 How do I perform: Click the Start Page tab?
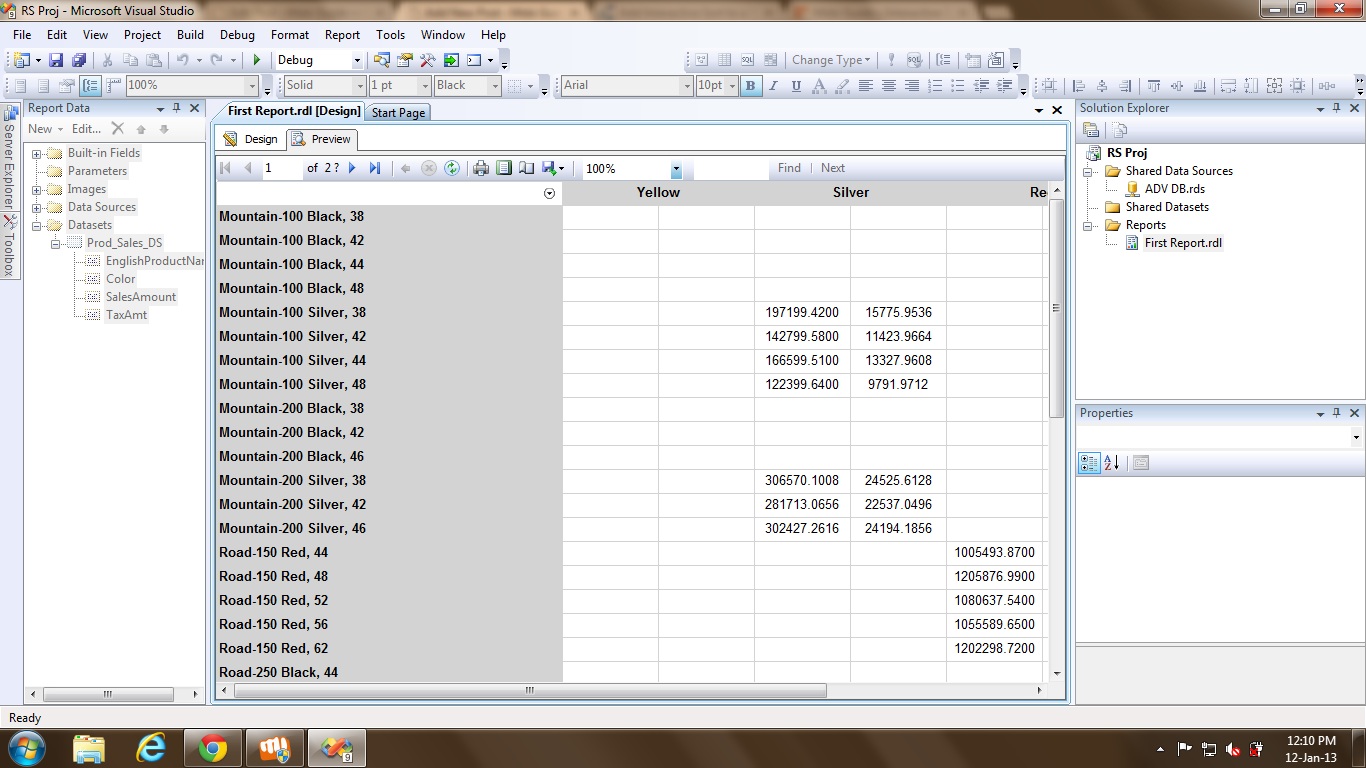[x=398, y=113]
